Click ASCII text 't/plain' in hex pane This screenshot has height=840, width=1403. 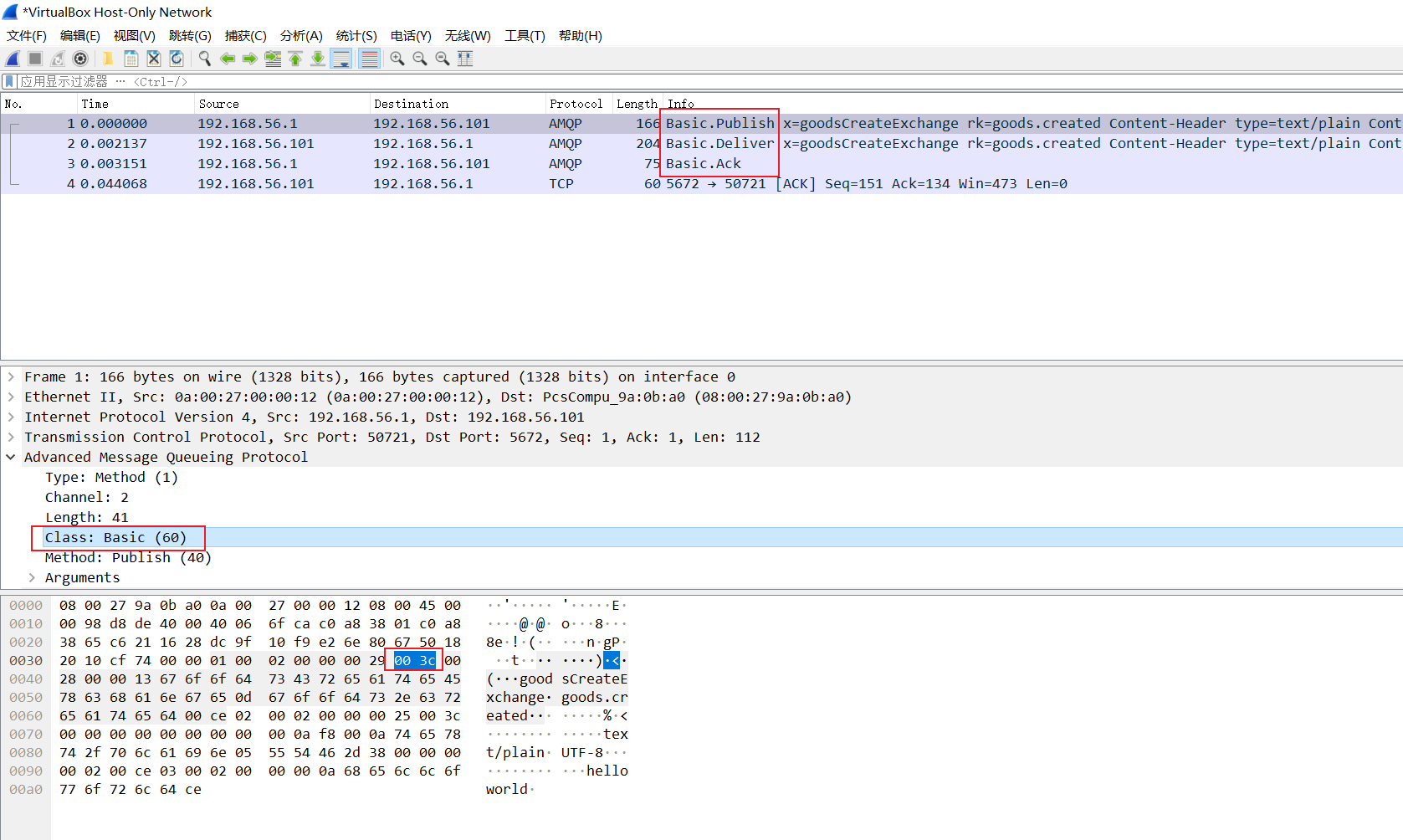515,753
